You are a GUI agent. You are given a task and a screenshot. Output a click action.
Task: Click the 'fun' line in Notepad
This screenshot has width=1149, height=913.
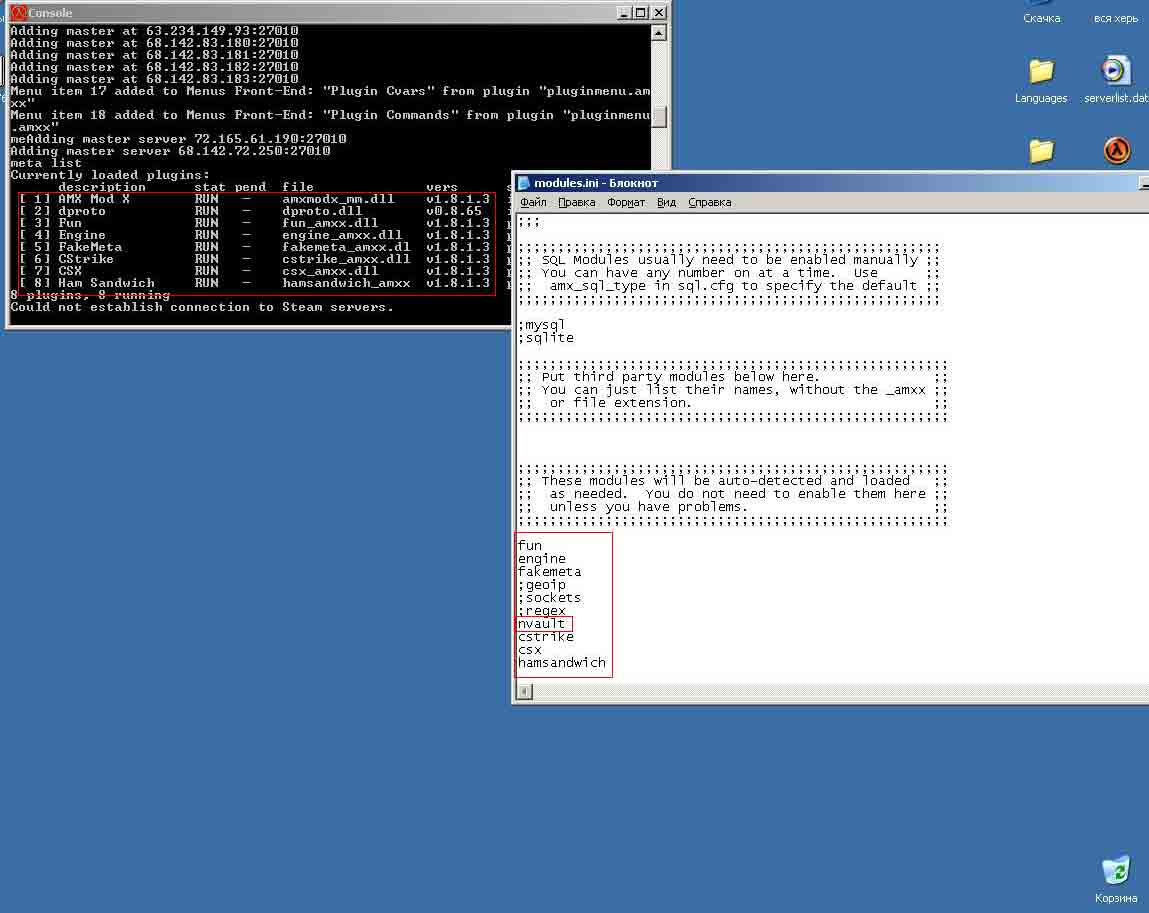(530, 545)
